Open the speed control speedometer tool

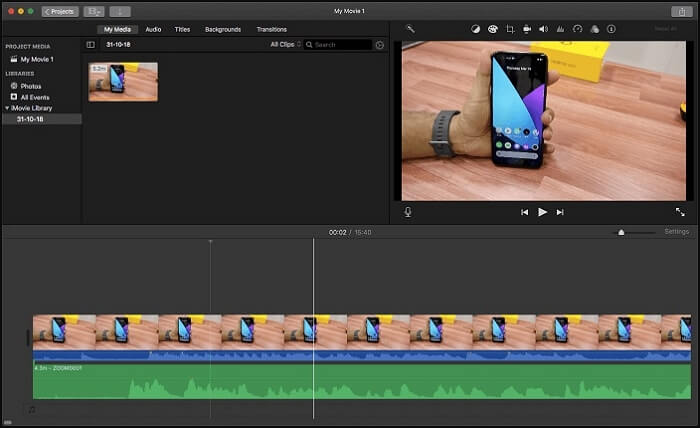[577, 29]
